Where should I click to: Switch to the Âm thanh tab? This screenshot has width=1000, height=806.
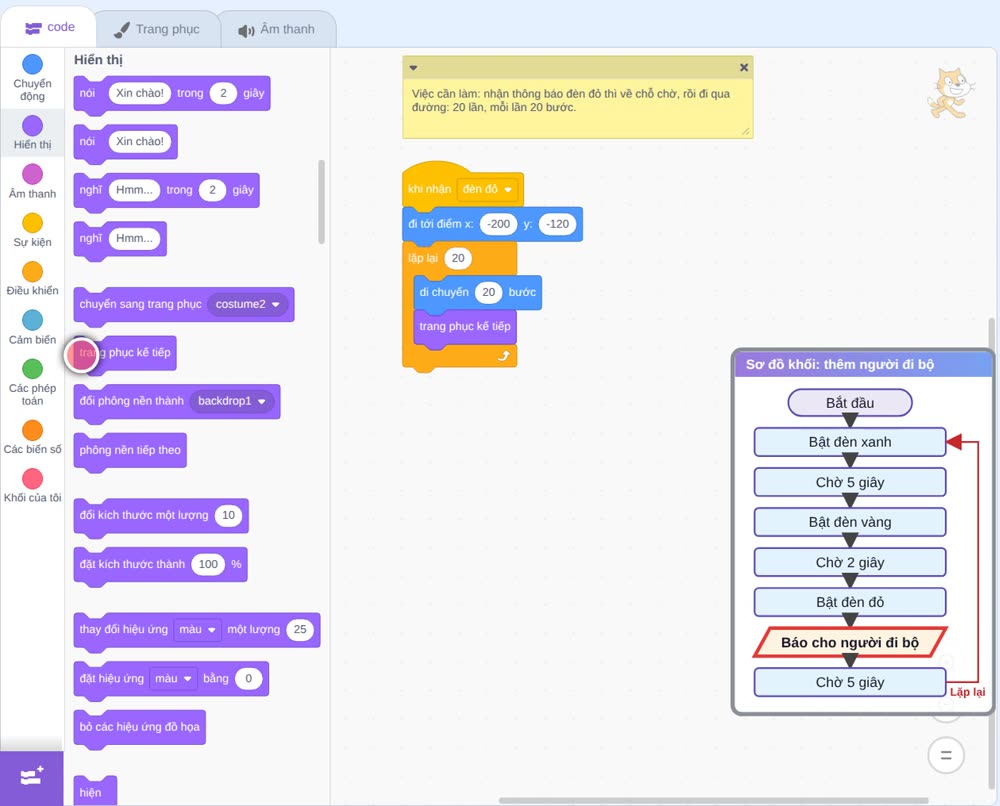(x=277, y=29)
